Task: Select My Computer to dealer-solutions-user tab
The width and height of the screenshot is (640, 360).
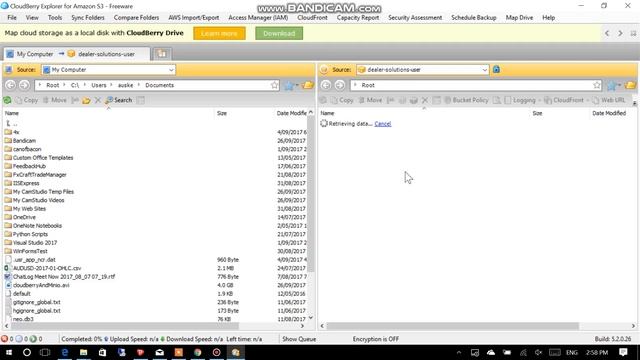Action: pos(77,54)
